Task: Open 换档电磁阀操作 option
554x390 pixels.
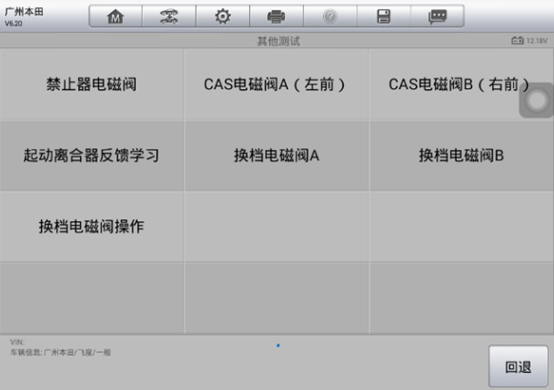Action: [92, 226]
